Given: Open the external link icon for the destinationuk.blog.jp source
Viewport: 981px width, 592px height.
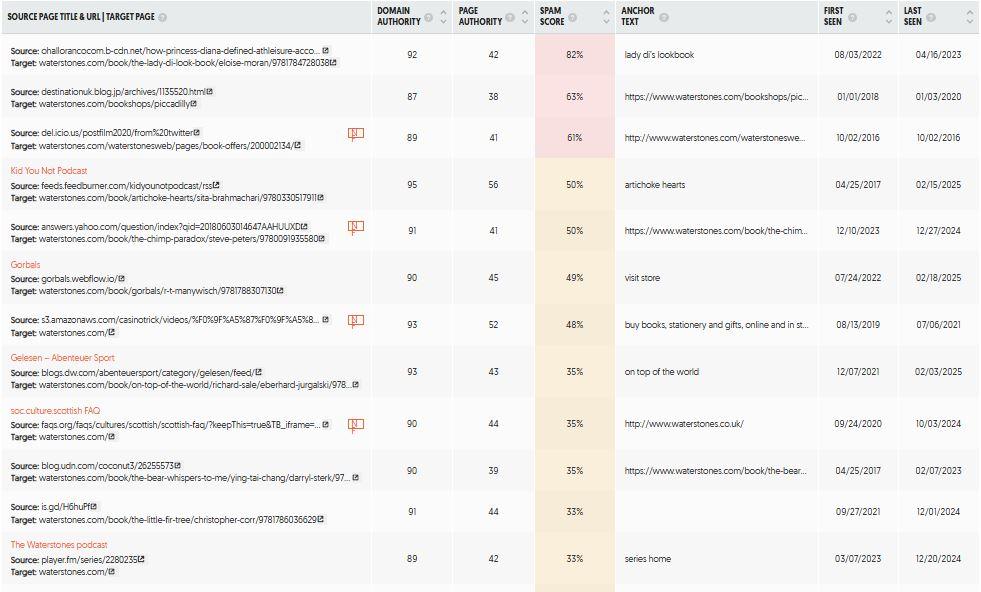Looking at the screenshot, I should 210,91.
